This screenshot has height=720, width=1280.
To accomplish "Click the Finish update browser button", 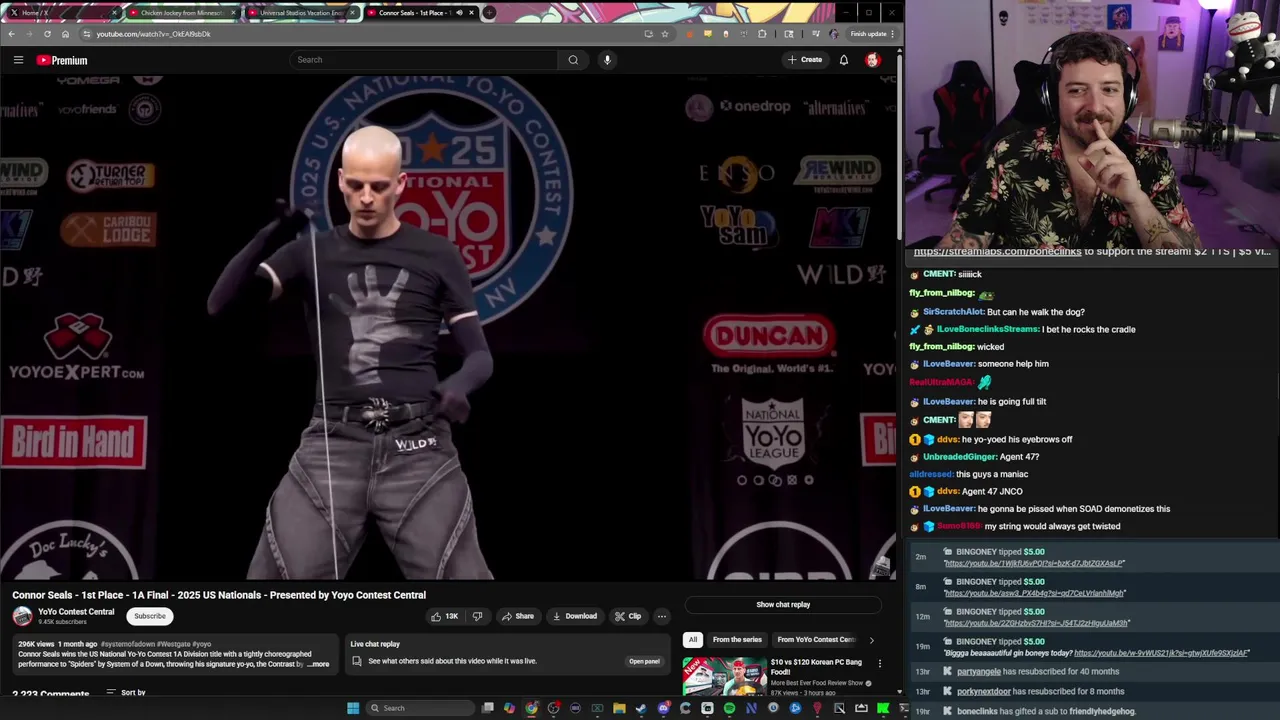I will point(872,34).
